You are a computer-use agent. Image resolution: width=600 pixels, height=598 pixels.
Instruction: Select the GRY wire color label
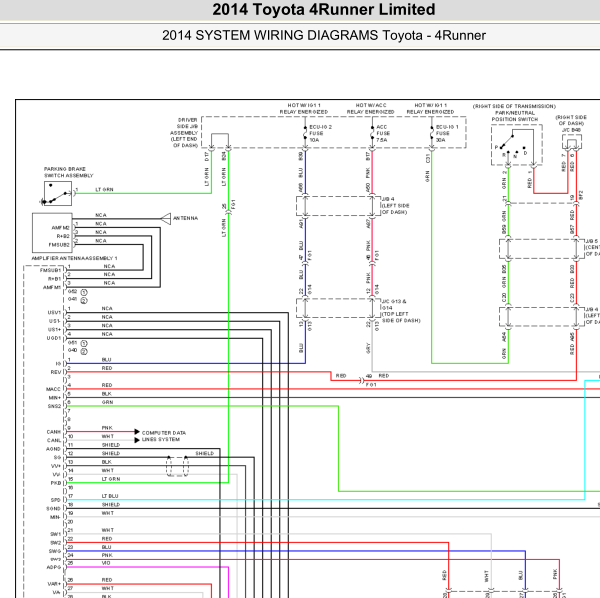click(x=368, y=348)
